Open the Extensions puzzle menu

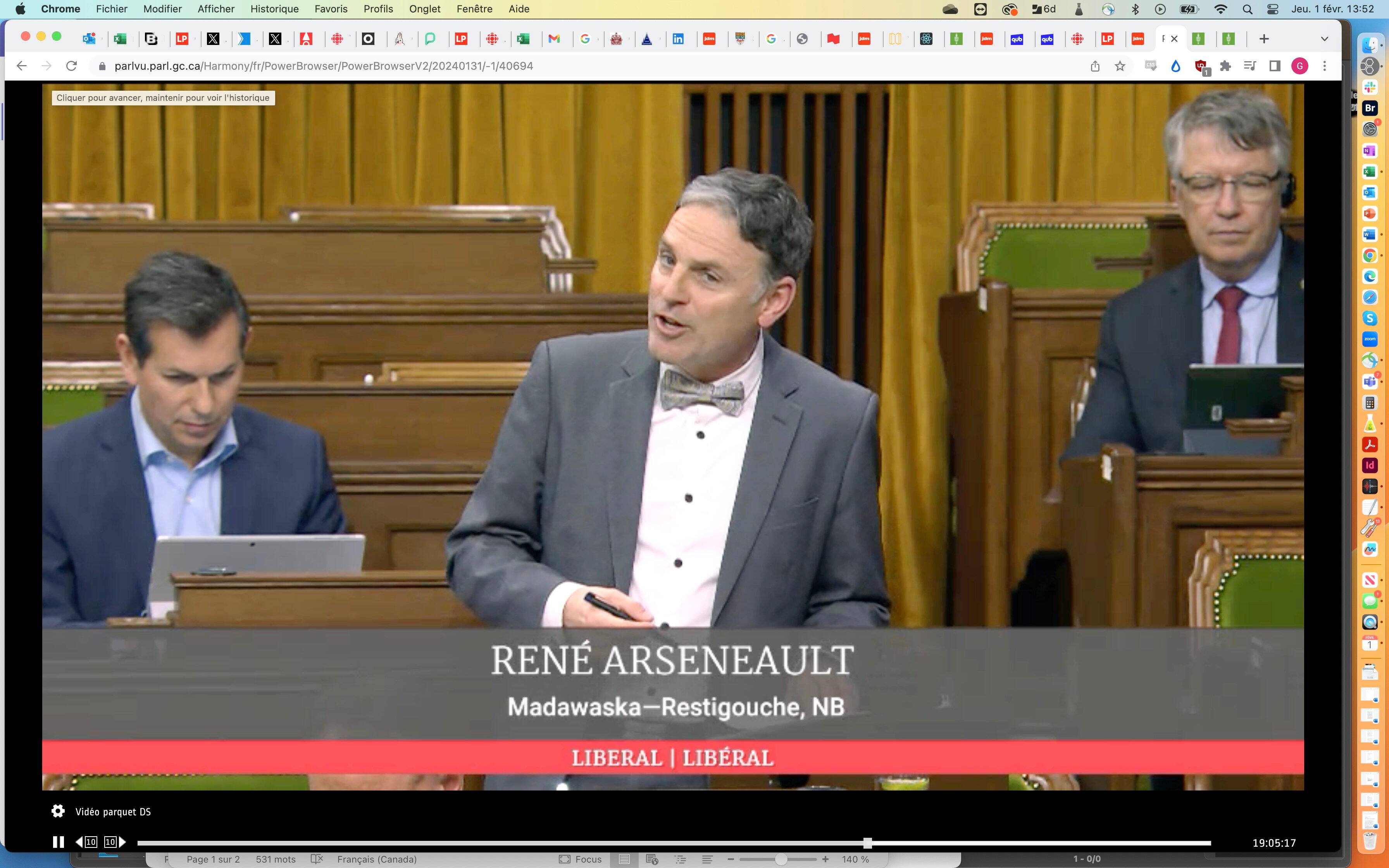tap(1225, 66)
